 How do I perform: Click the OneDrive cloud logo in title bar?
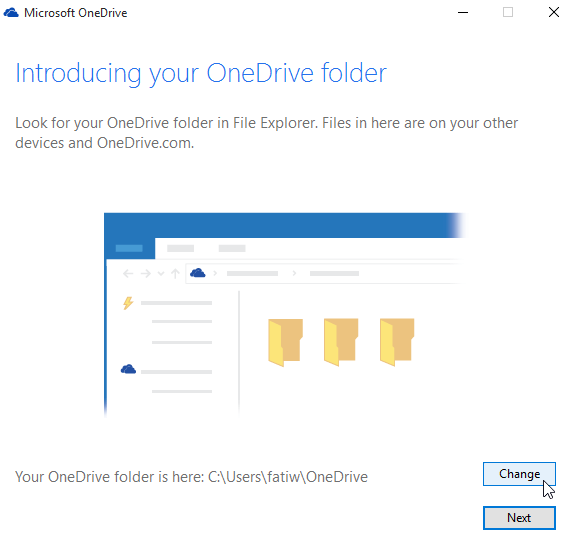[x=11, y=12]
